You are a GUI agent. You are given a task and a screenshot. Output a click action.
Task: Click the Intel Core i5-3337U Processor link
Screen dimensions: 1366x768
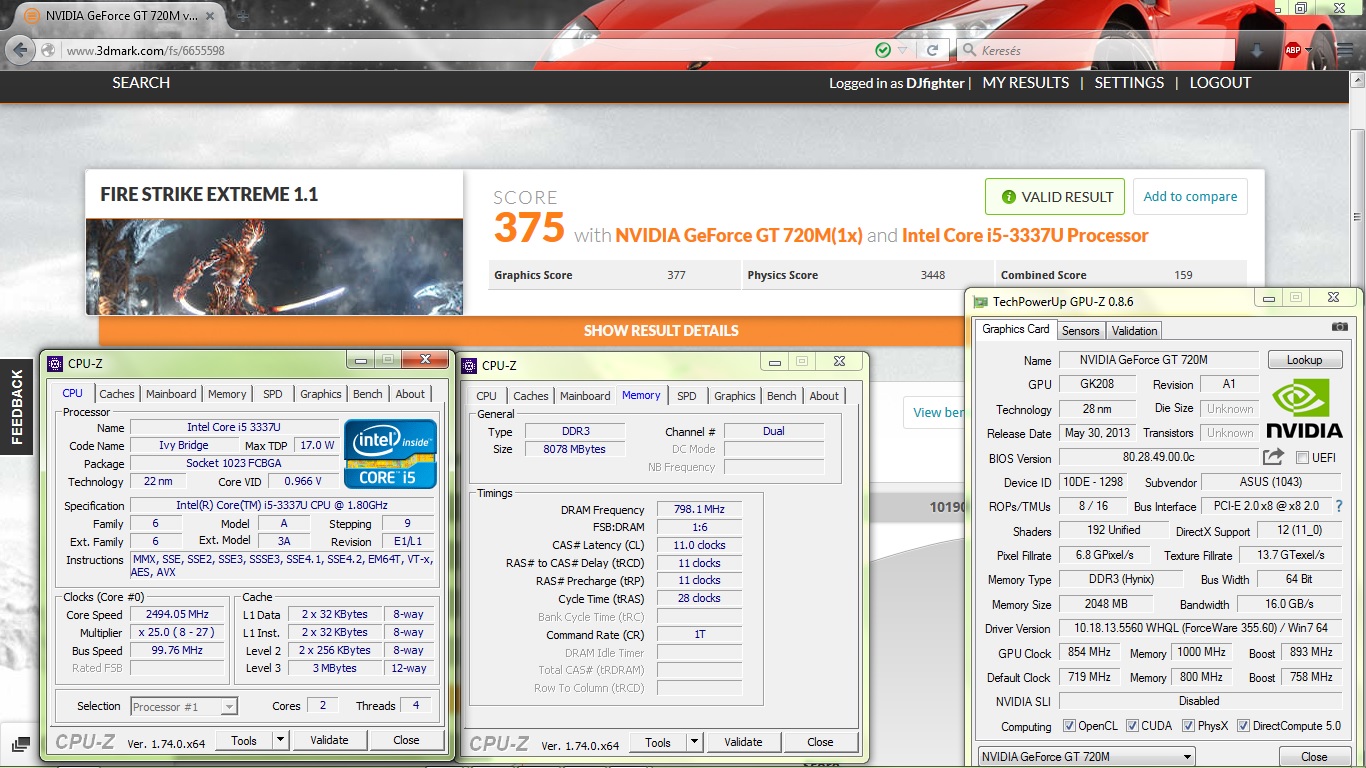tap(1025, 236)
